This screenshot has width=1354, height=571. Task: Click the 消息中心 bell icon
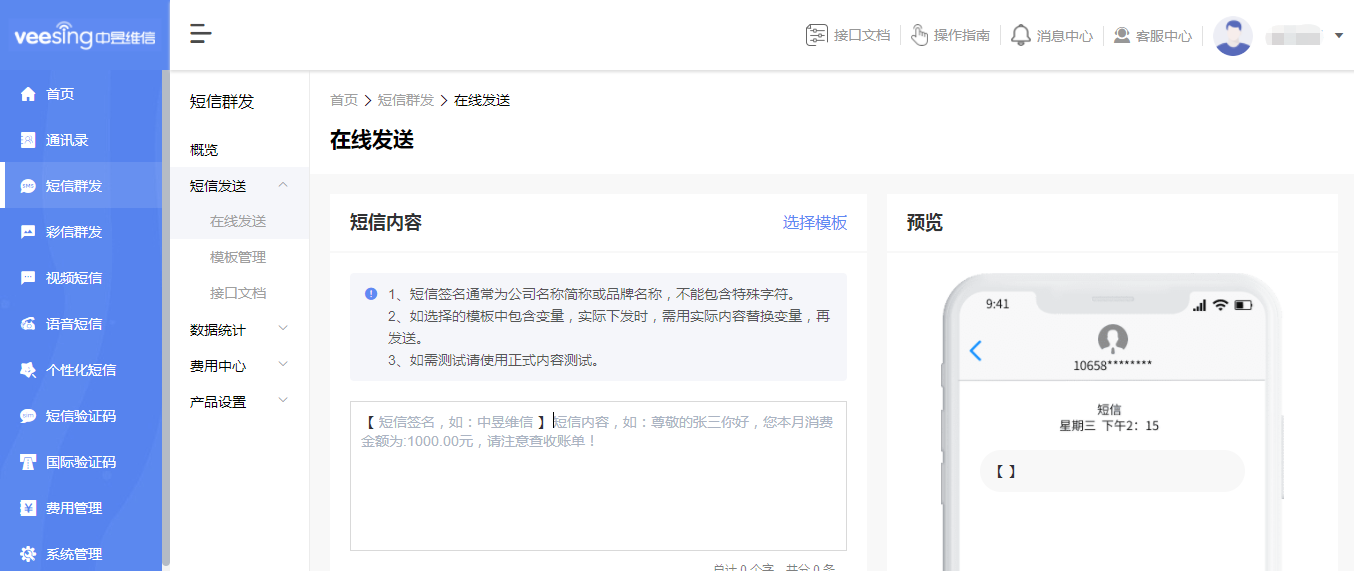tap(1021, 35)
